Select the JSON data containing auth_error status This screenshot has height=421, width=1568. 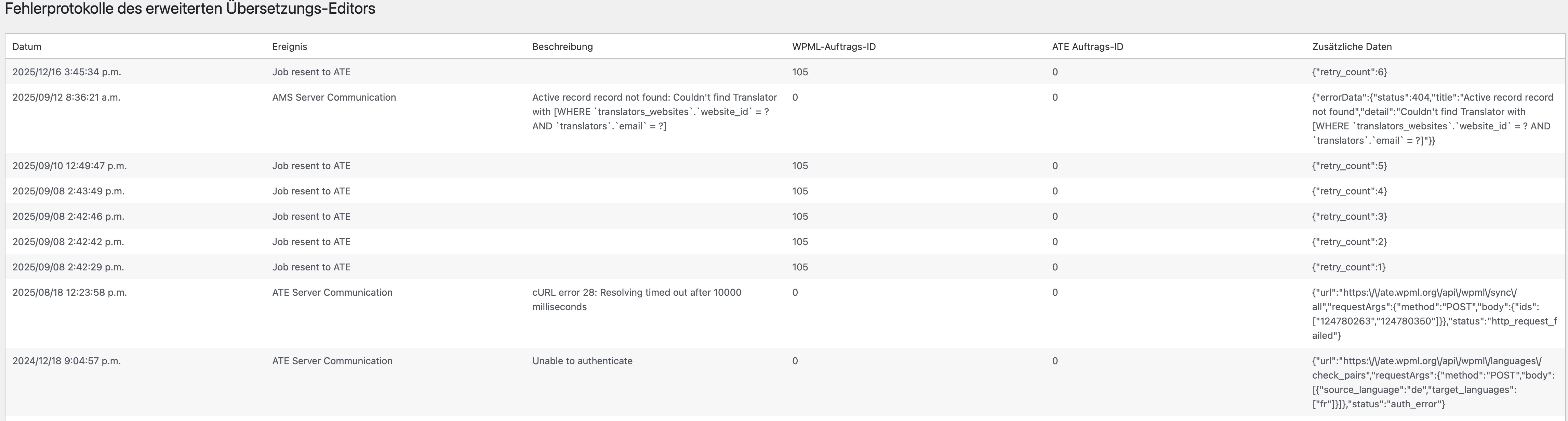tap(1433, 382)
